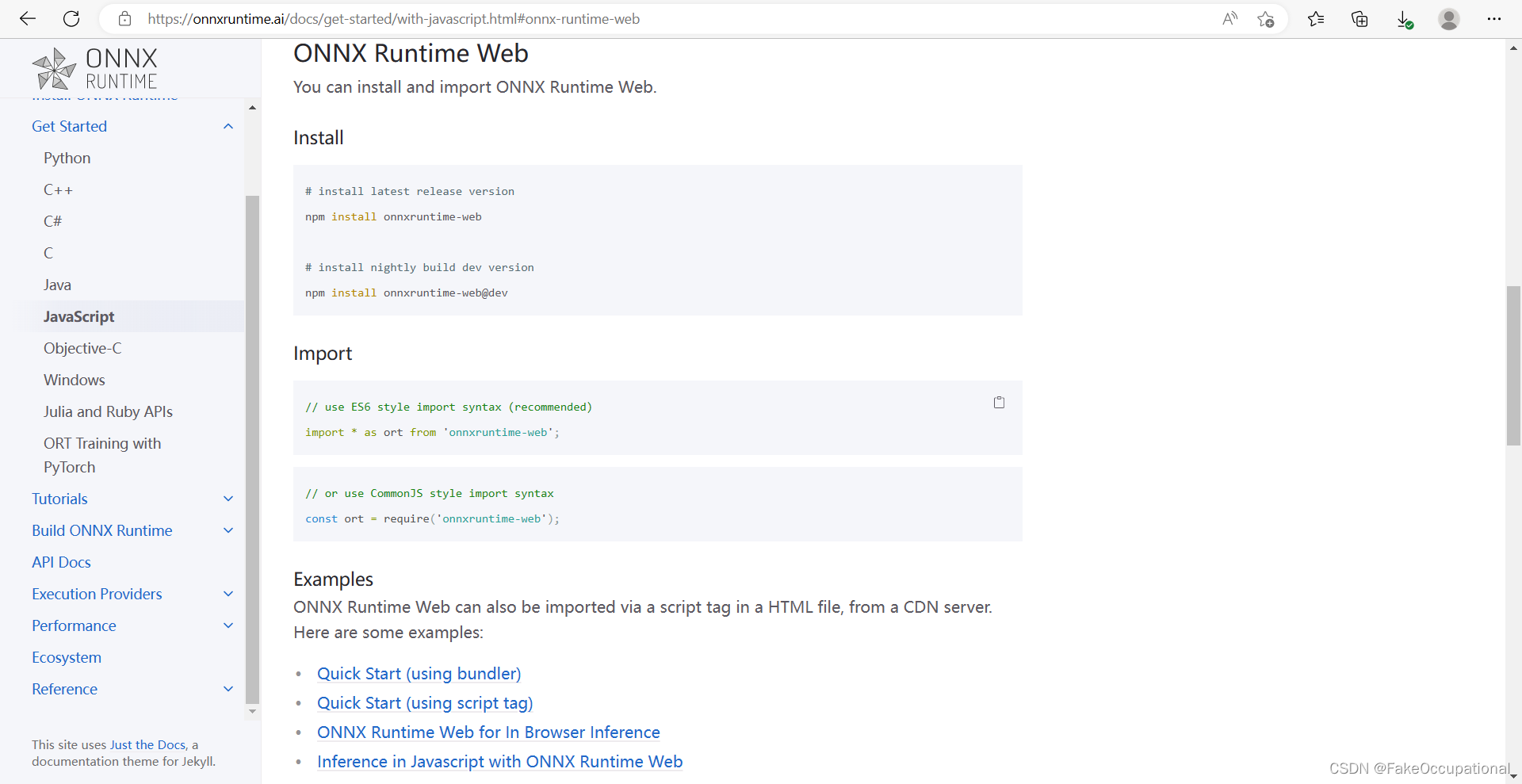Open the browser collections icon

[1359, 19]
